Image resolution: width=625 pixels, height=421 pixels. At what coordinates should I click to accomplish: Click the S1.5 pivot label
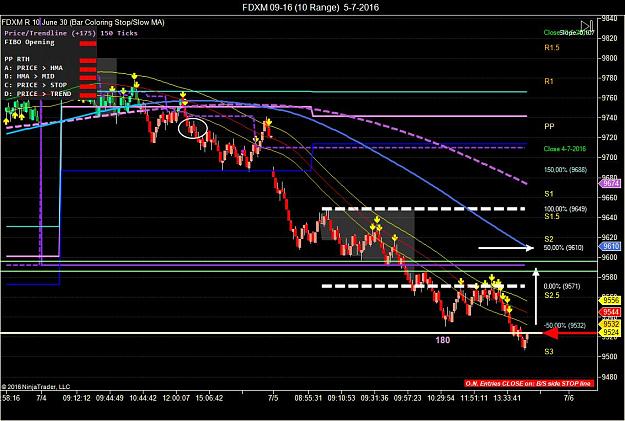point(552,216)
